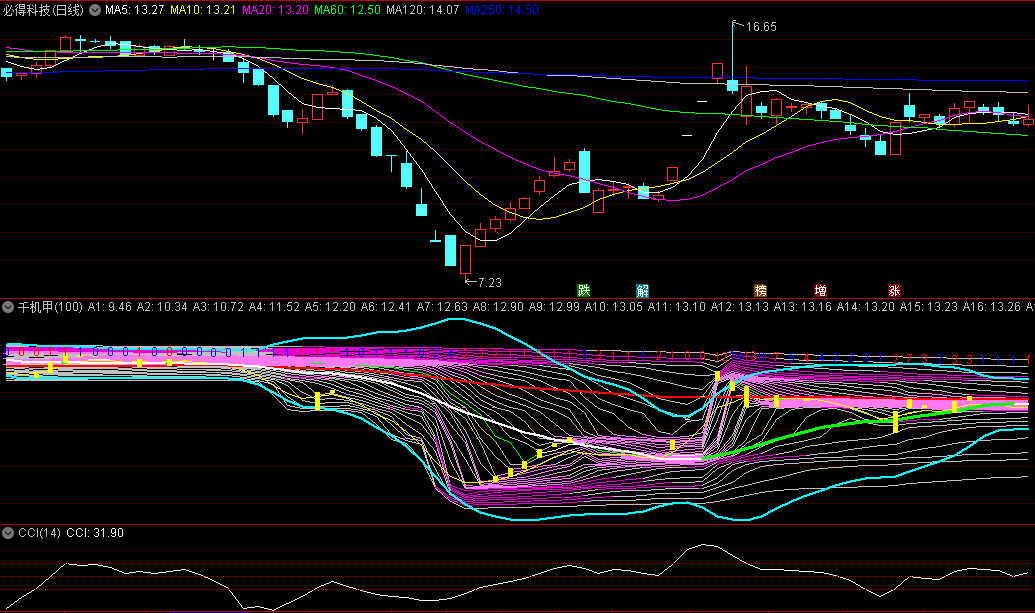Screen dimensions: 1035x613
Task: Click the 必得科技(日线) chart title
Action: click(x=44, y=9)
